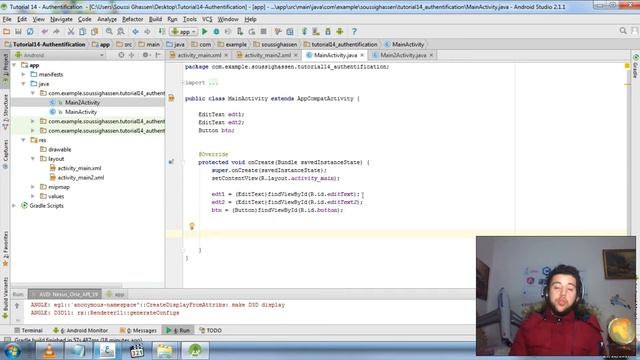Select Main2Activity in project tree
This screenshot has width=640, height=360.
coord(82,102)
